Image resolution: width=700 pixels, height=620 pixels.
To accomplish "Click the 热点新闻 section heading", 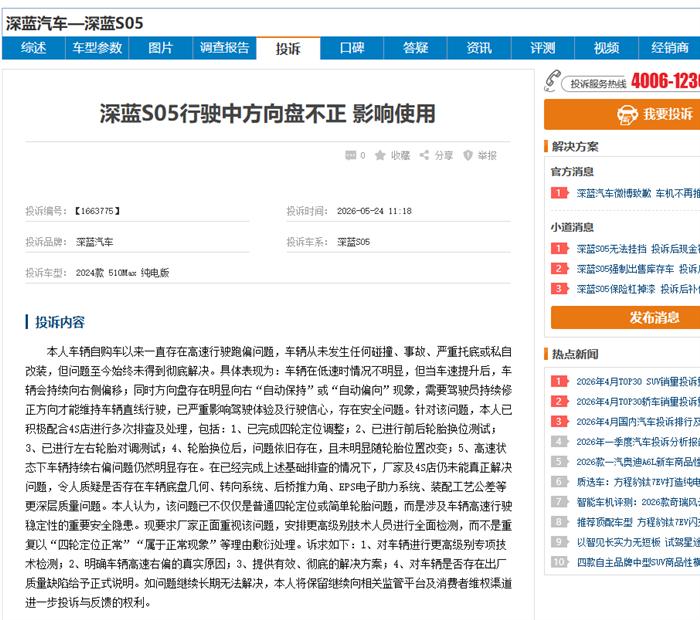I will tap(575, 354).
